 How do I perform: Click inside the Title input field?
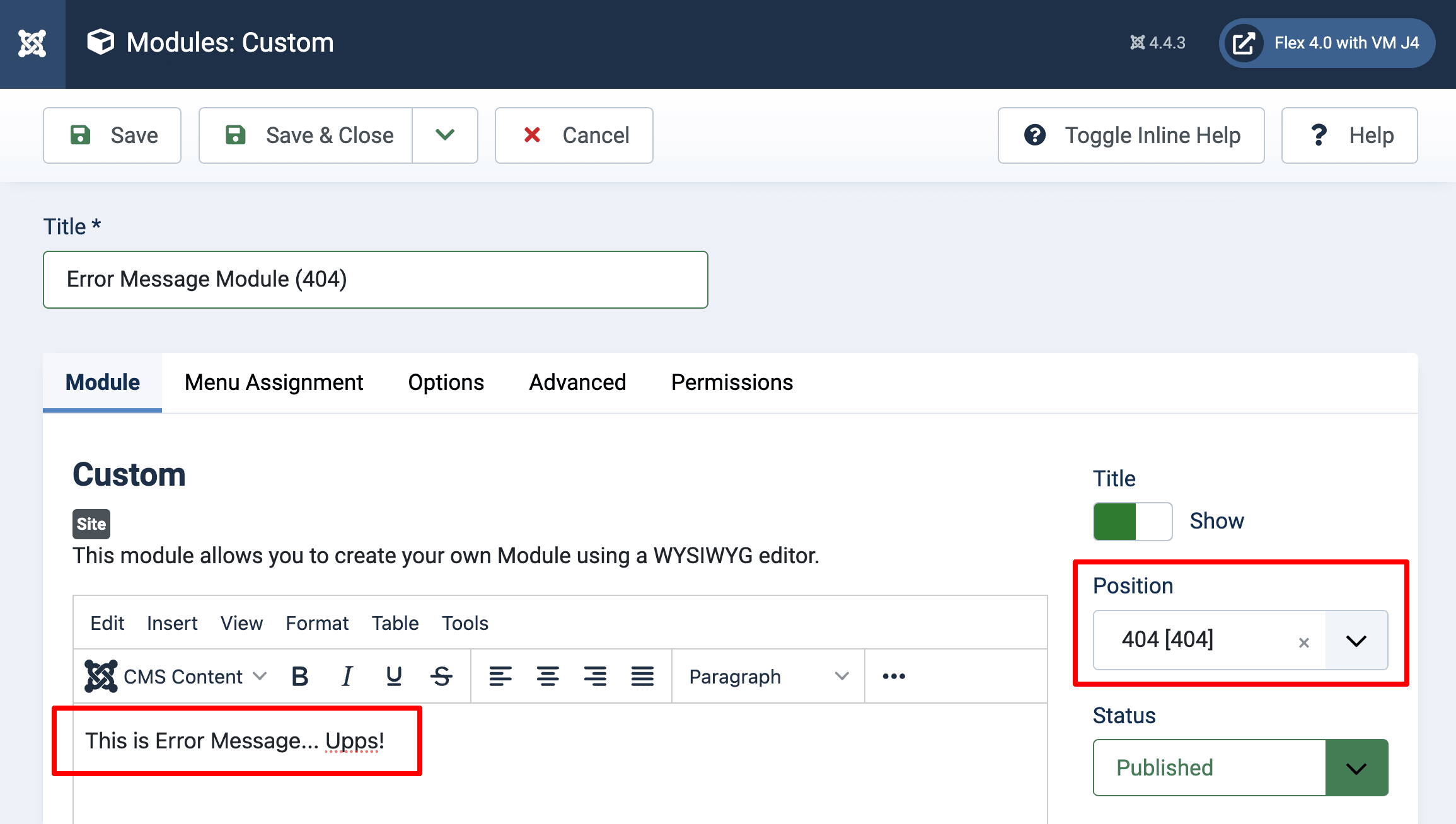coord(375,279)
